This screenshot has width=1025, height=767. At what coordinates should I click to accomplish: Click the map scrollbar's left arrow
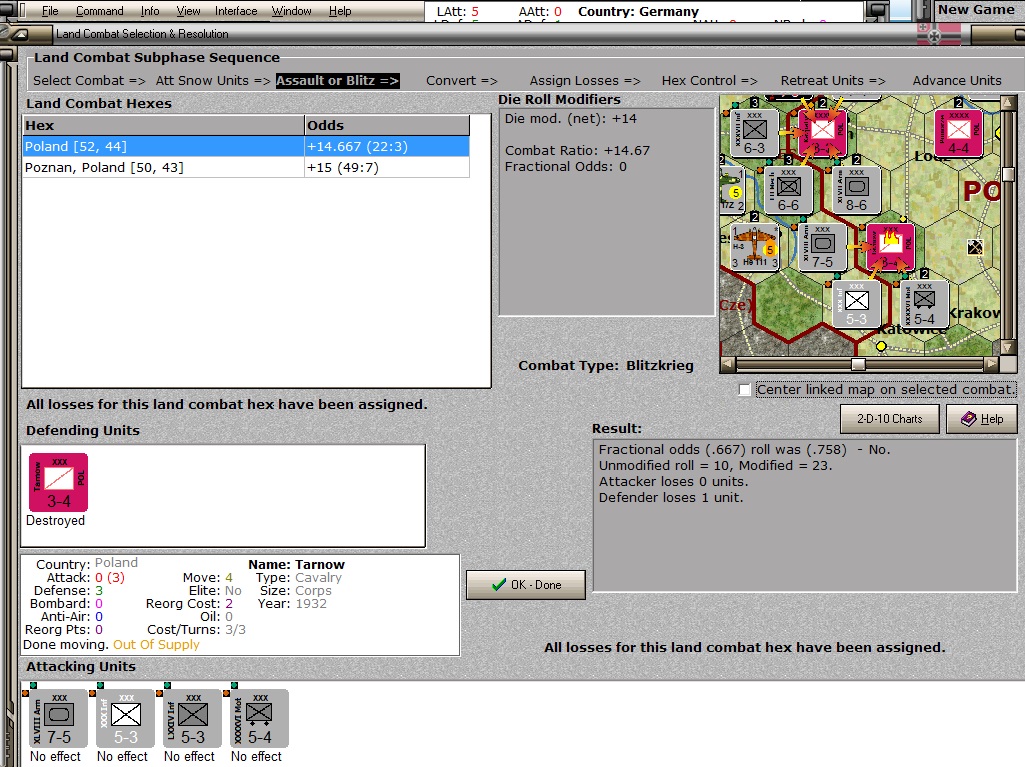(x=728, y=364)
